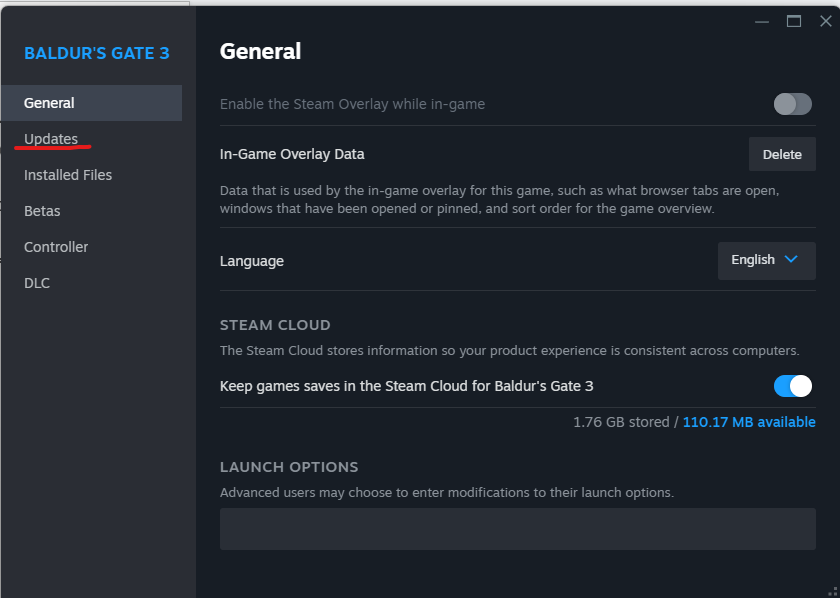This screenshot has width=840, height=598.
Task: Maximize the properties window
Action: [793, 21]
